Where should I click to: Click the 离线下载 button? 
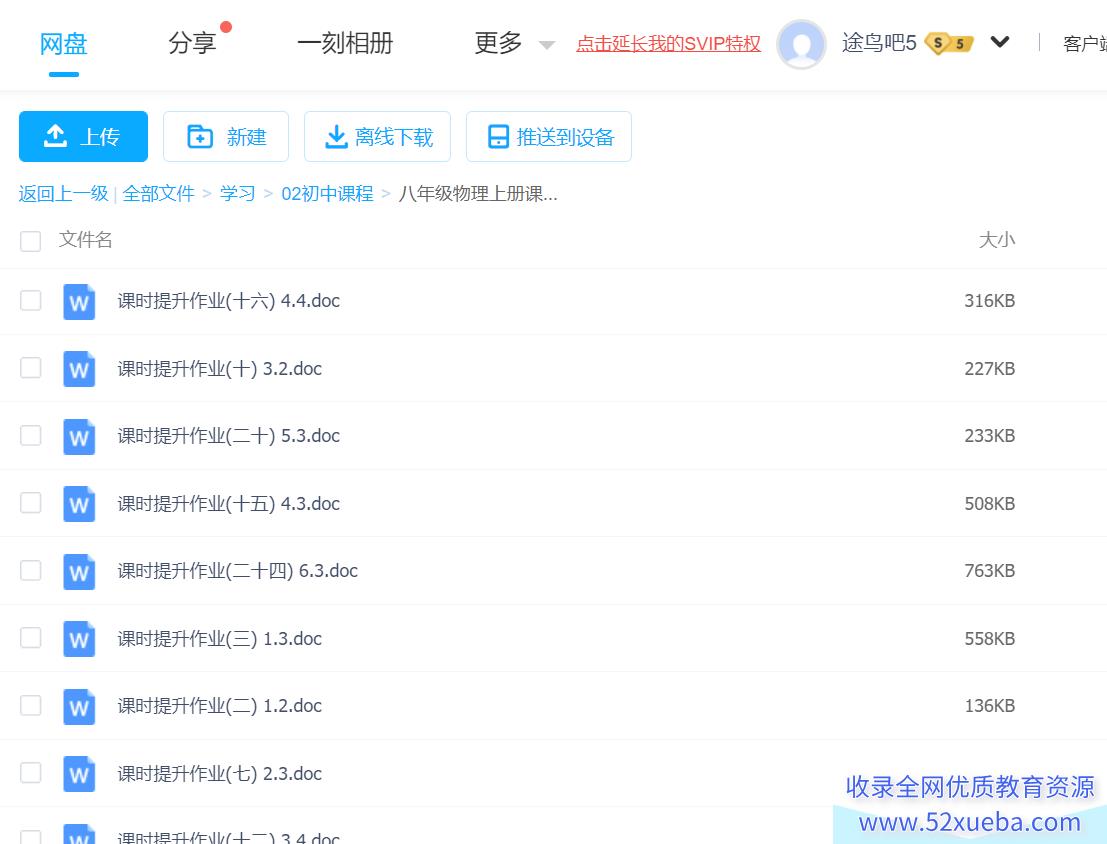pos(378,136)
